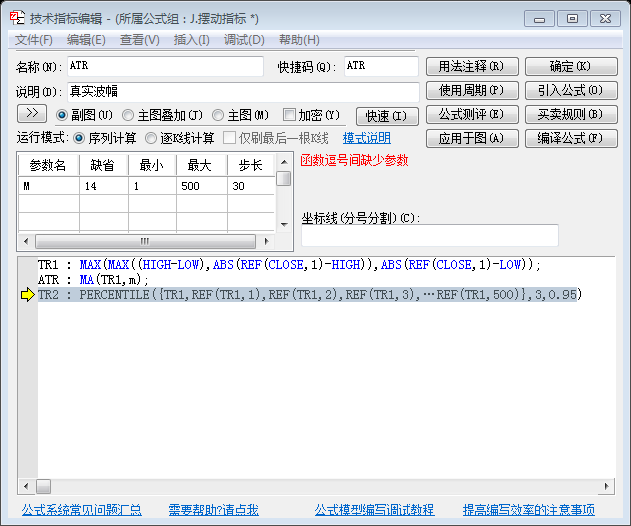Click the 步长 column header

251,165
